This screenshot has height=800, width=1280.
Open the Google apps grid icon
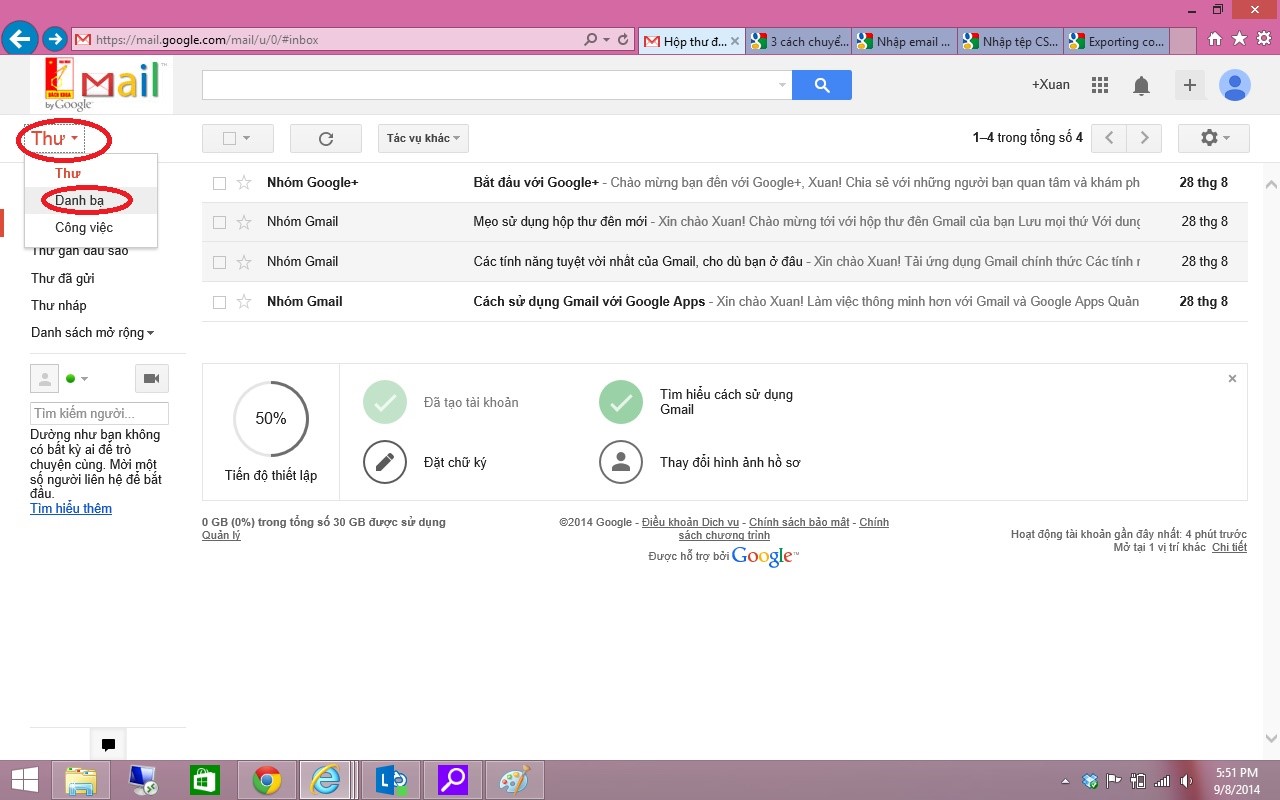(x=1100, y=85)
